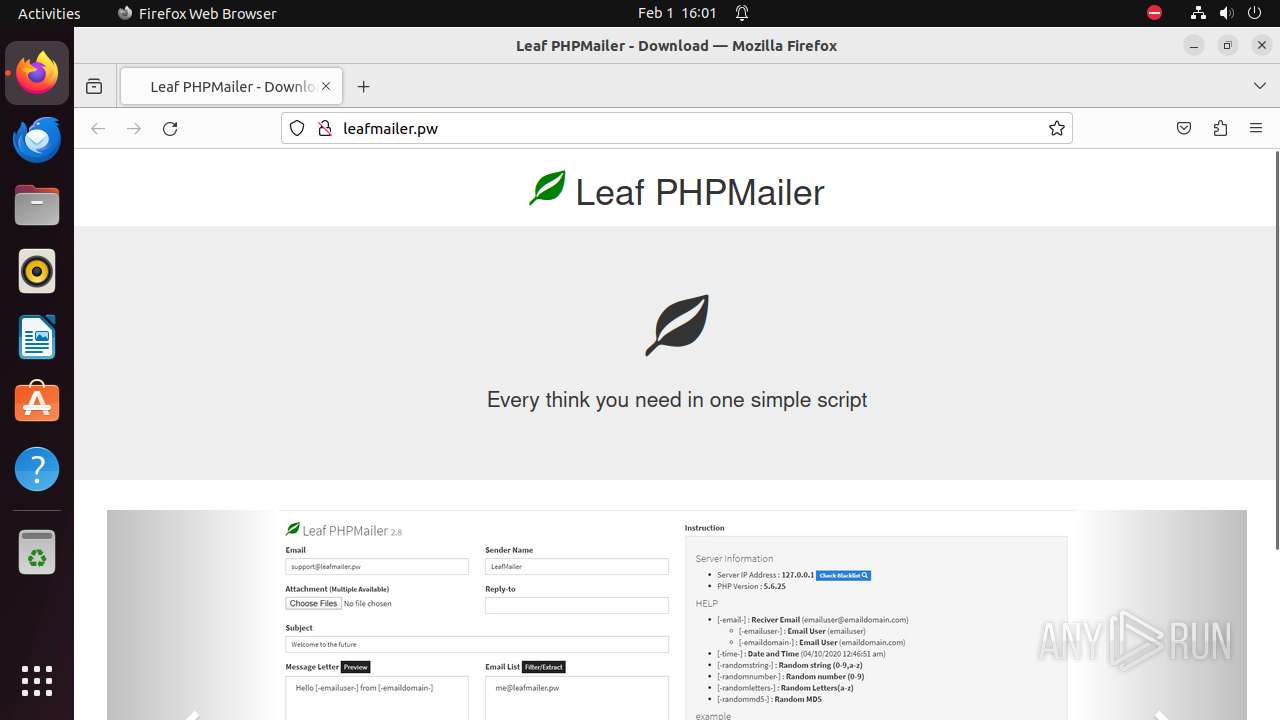Open the Files manager in the dock
1280x720 pixels.
[37, 205]
